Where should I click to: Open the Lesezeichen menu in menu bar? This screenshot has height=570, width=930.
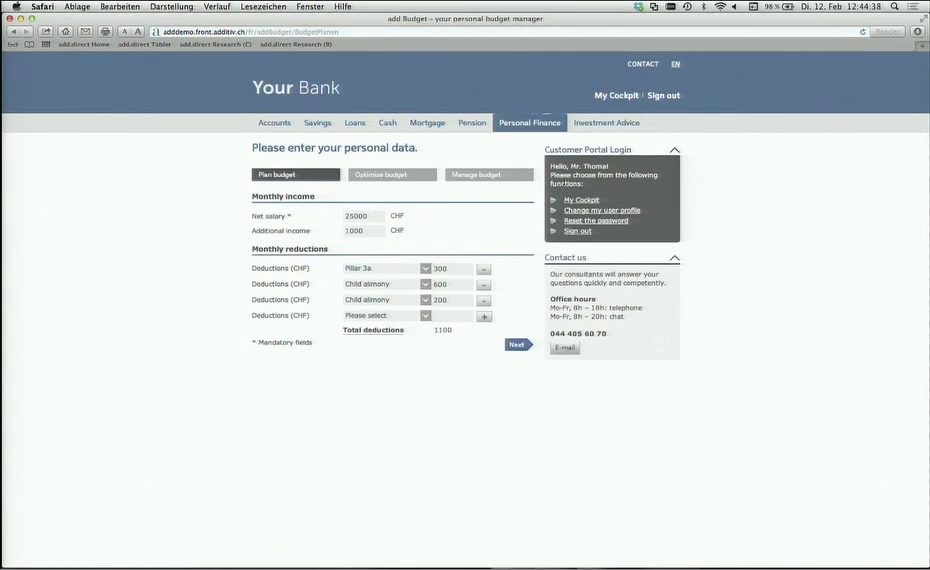click(x=263, y=6)
